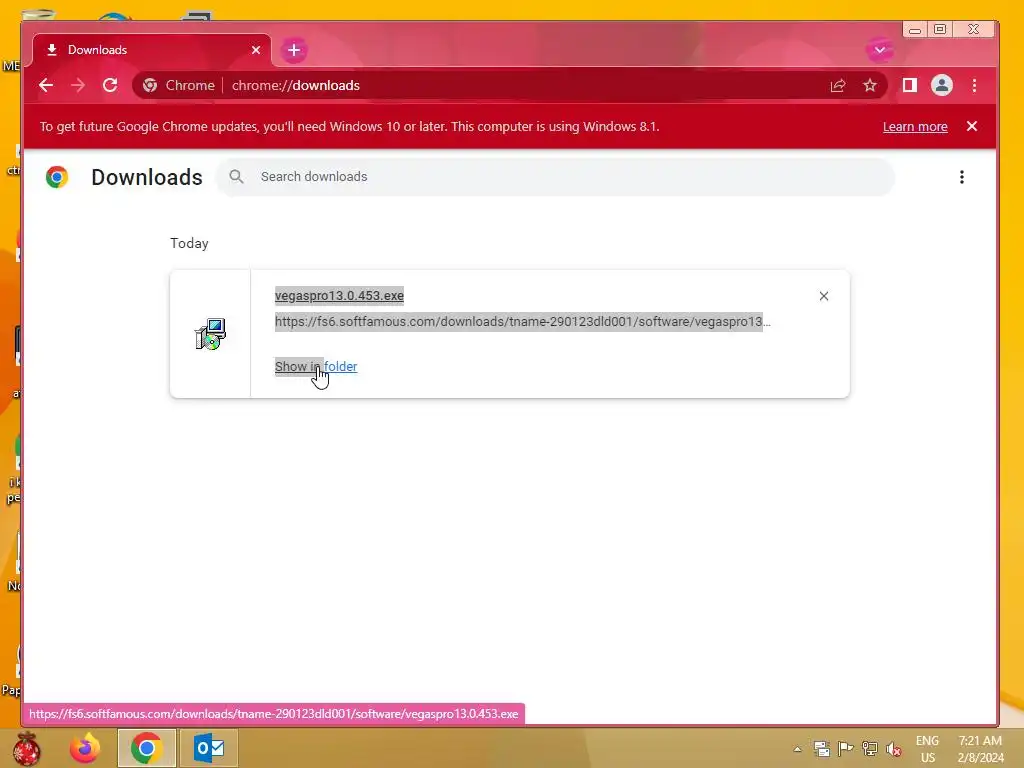1024x768 pixels.
Task: Open Firefox from the taskbar
Action: 85,748
